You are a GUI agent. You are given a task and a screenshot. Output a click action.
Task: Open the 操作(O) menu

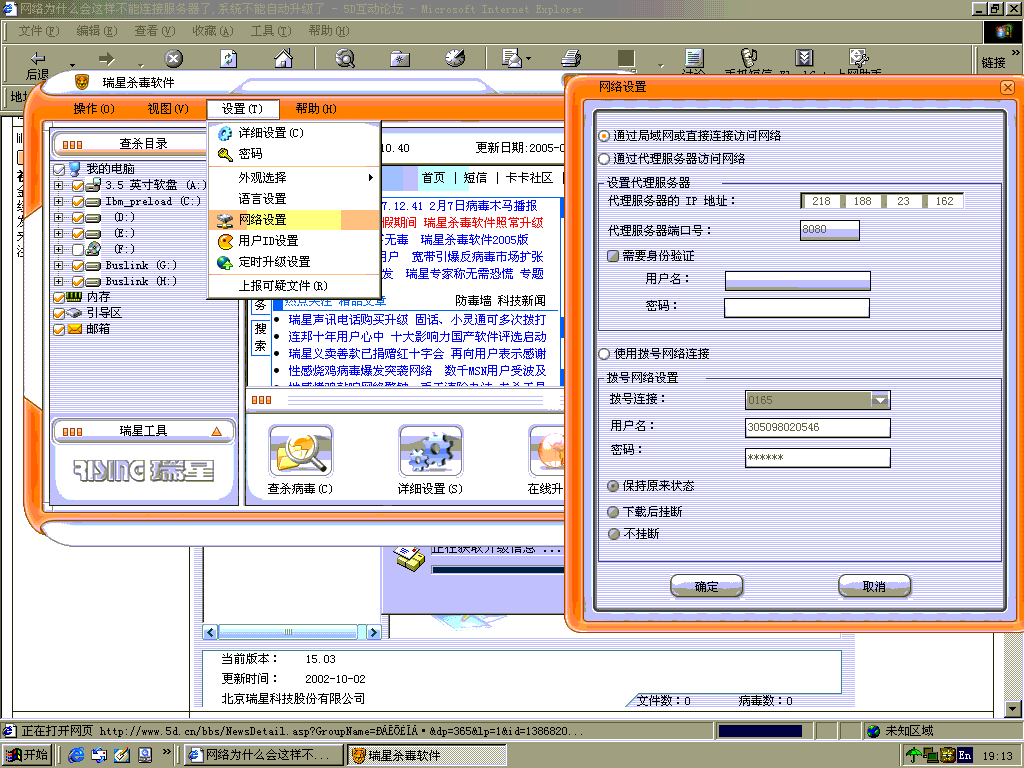[x=94, y=109]
